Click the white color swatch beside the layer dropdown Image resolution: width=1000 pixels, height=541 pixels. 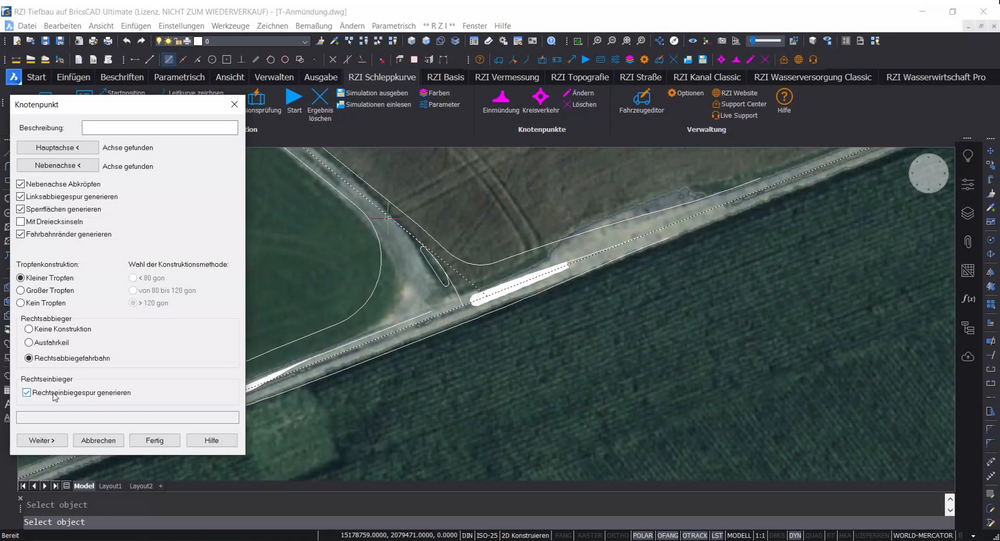198,41
